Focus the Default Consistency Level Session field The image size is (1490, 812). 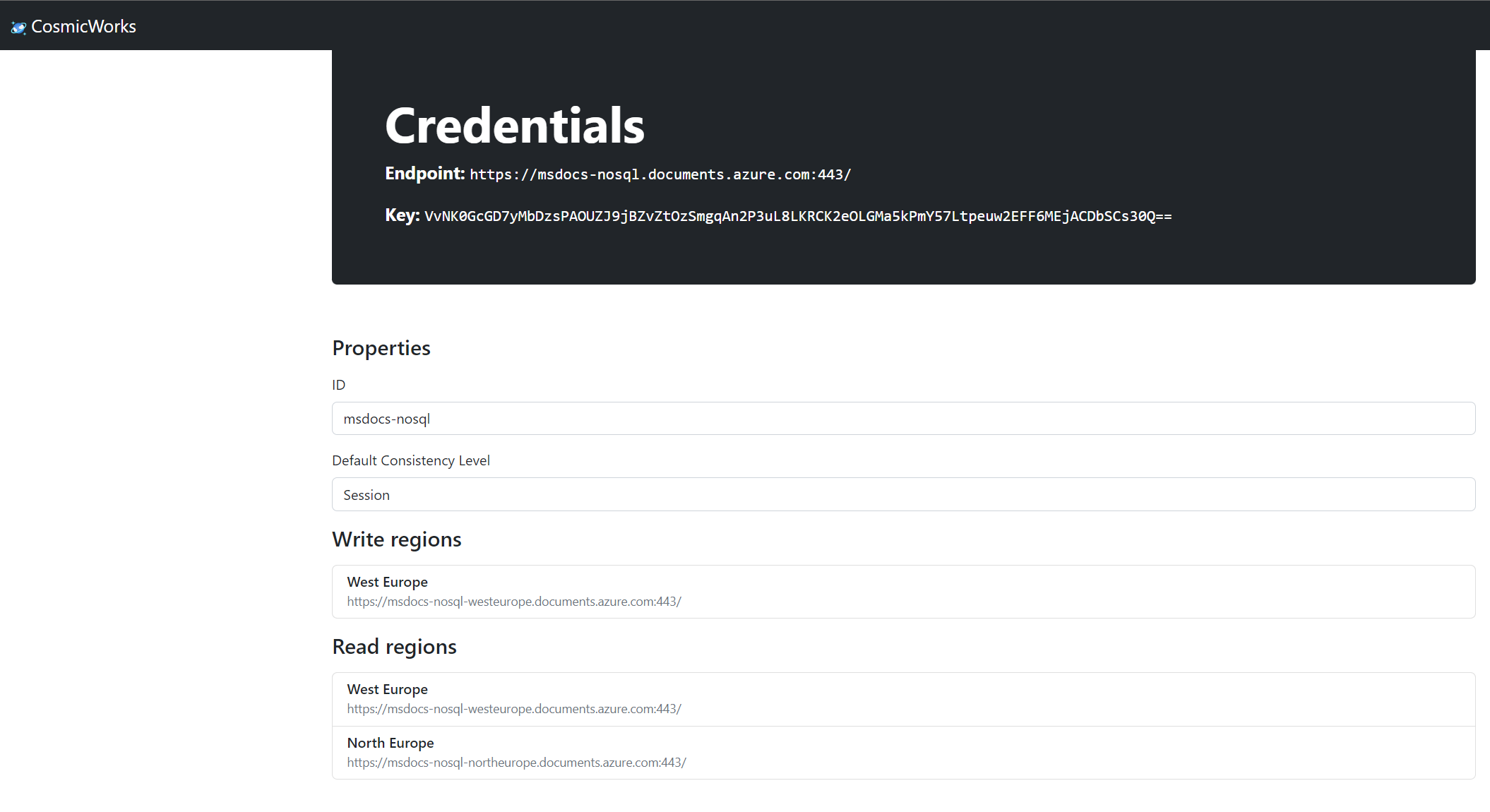pyautogui.click(x=903, y=494)
